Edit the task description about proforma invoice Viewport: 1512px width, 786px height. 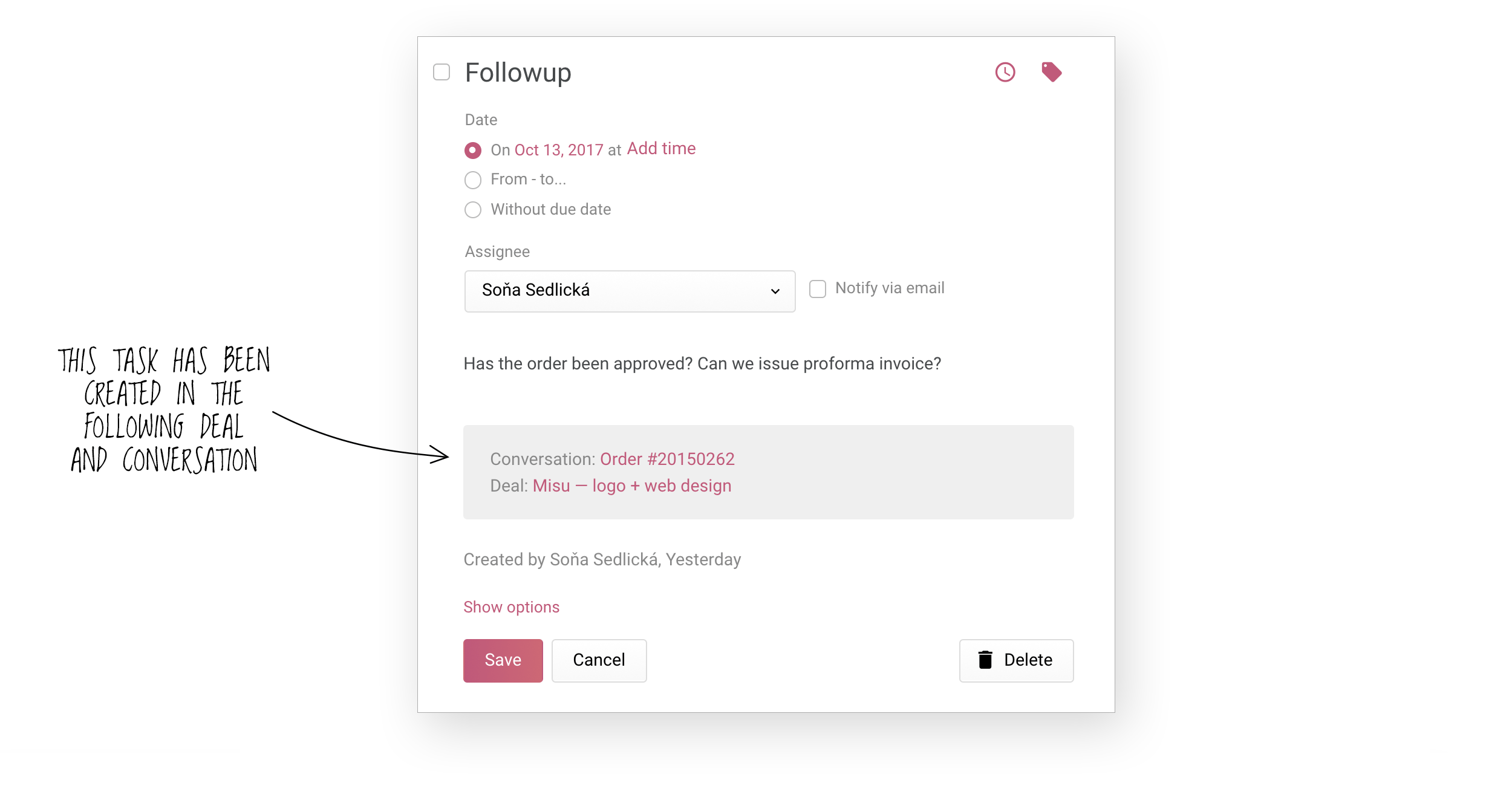tap(702, 364)
